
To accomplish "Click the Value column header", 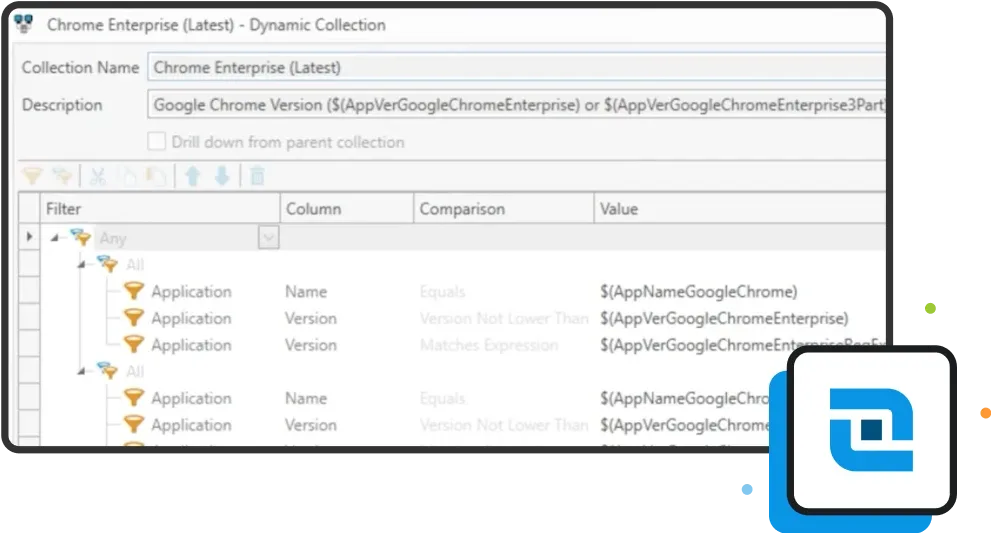I will coord(739,209).
